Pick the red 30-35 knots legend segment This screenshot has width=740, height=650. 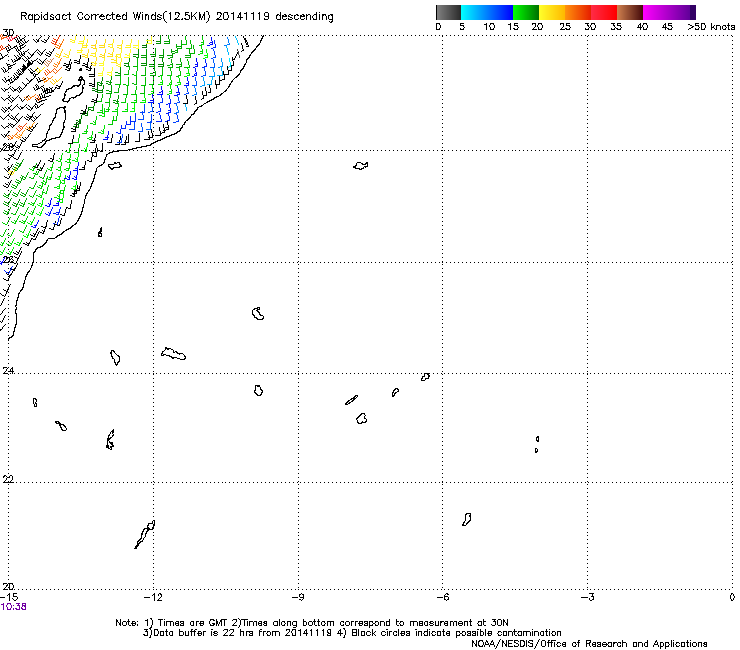click(x=604, y=12)
